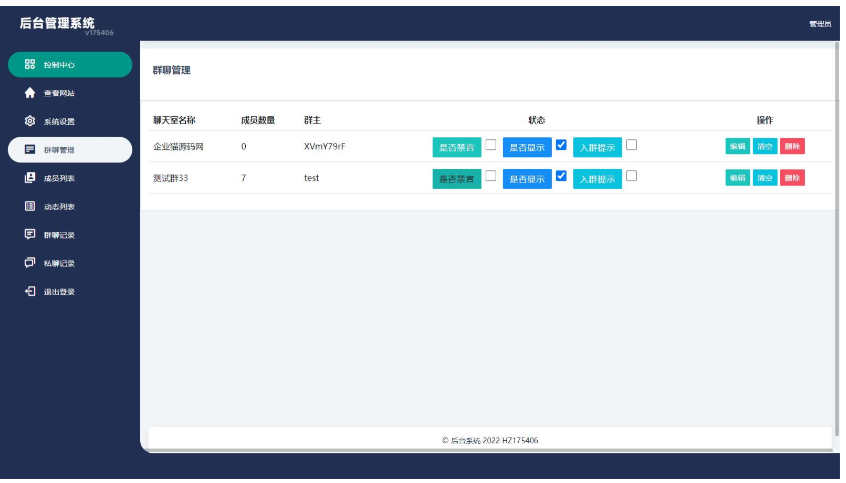The height and width of the screenshot is (483, 846).
Task: Click the 动态列表 list icon
Action: [30, 207]
